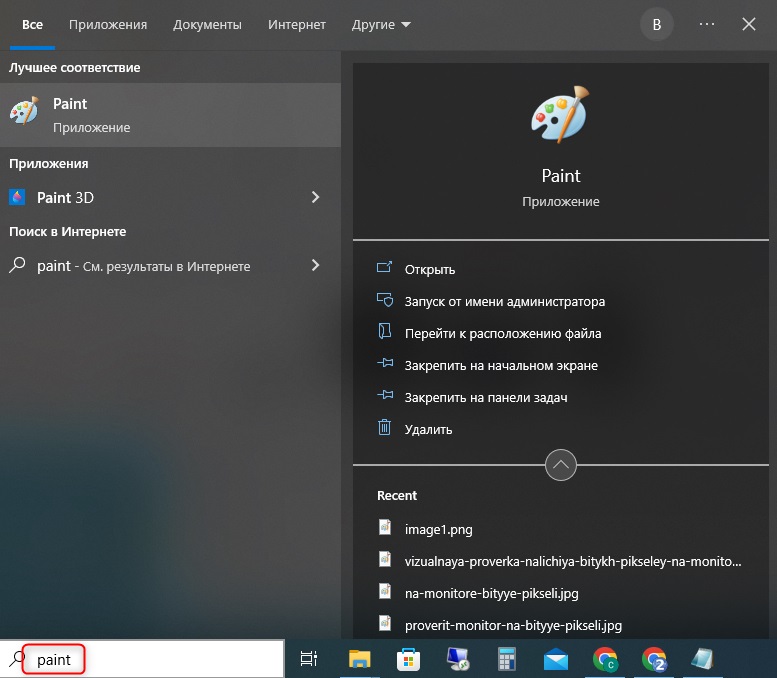The image size is (777, 678).
Task: Open the recent file vizualnaya-proverka-nalichiya-bitykh-pikseley
Action: (x=573, y=562)
